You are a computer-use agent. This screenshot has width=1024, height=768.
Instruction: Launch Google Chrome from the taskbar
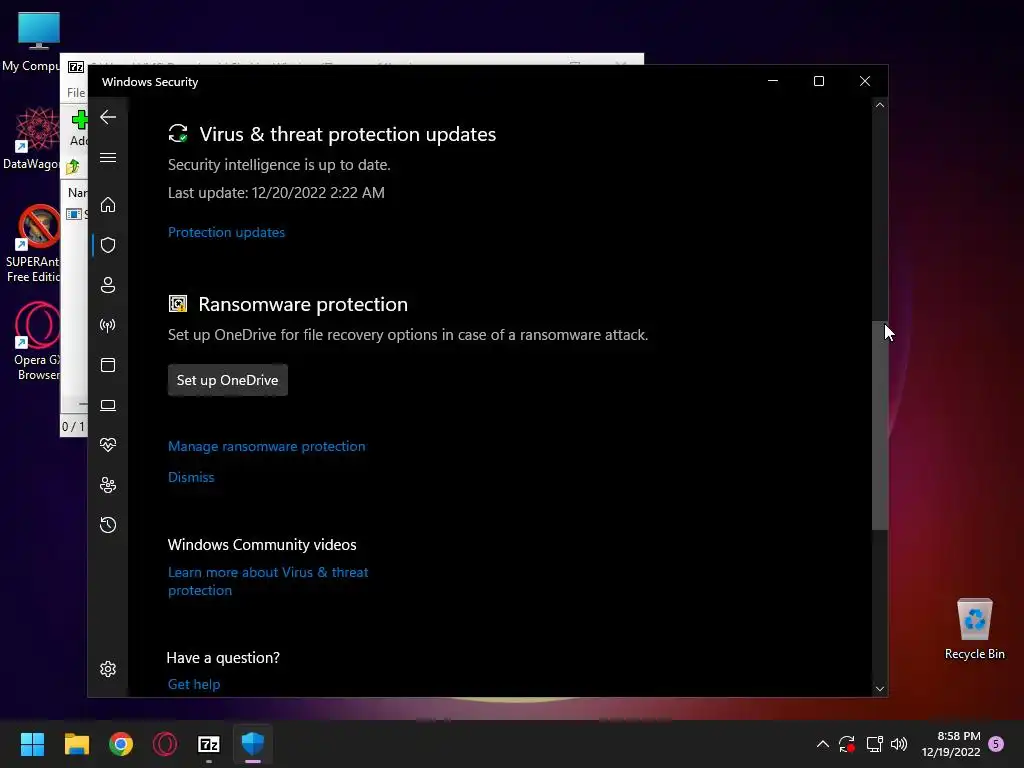coord(121,744)
